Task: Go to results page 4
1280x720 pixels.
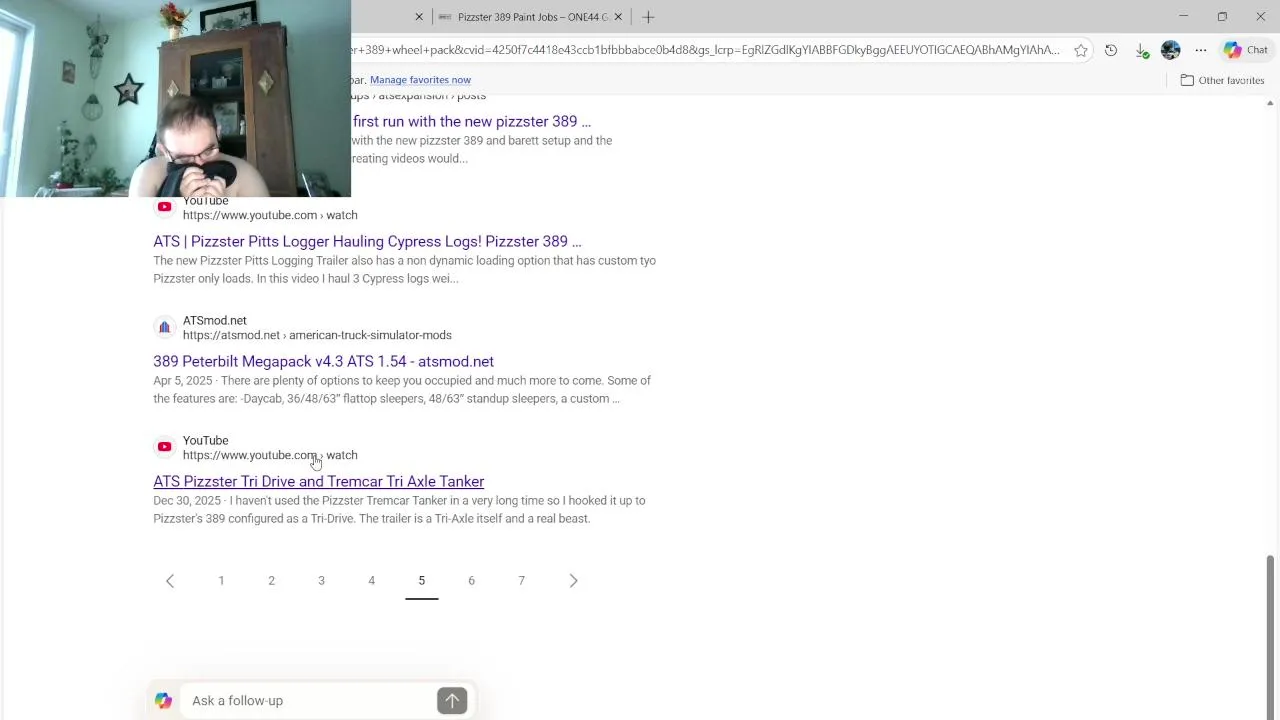Action: pyautogui.click(x=371, y=581)
